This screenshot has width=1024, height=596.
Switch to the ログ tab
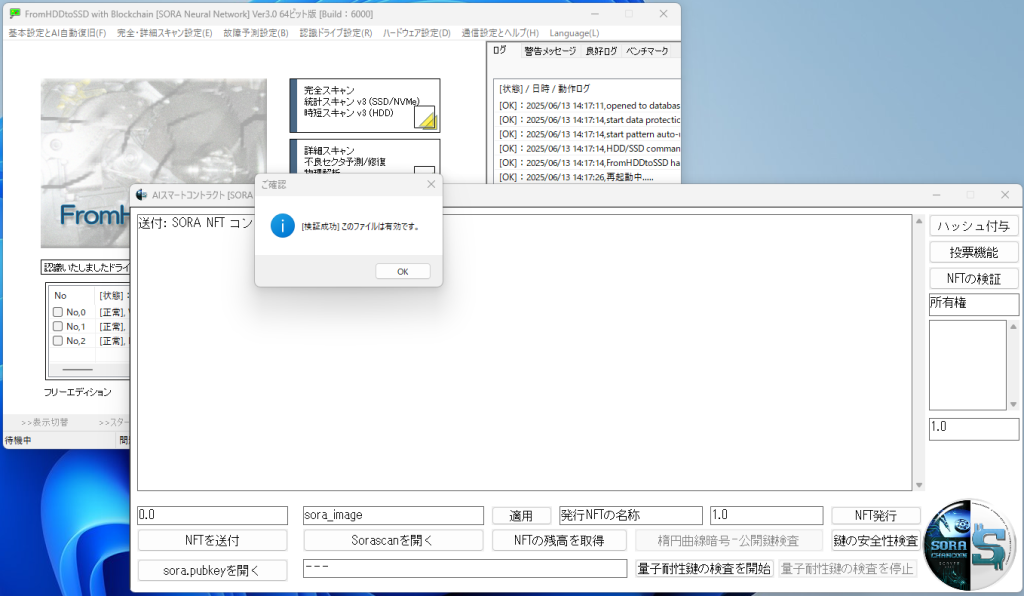coord(500,50)
